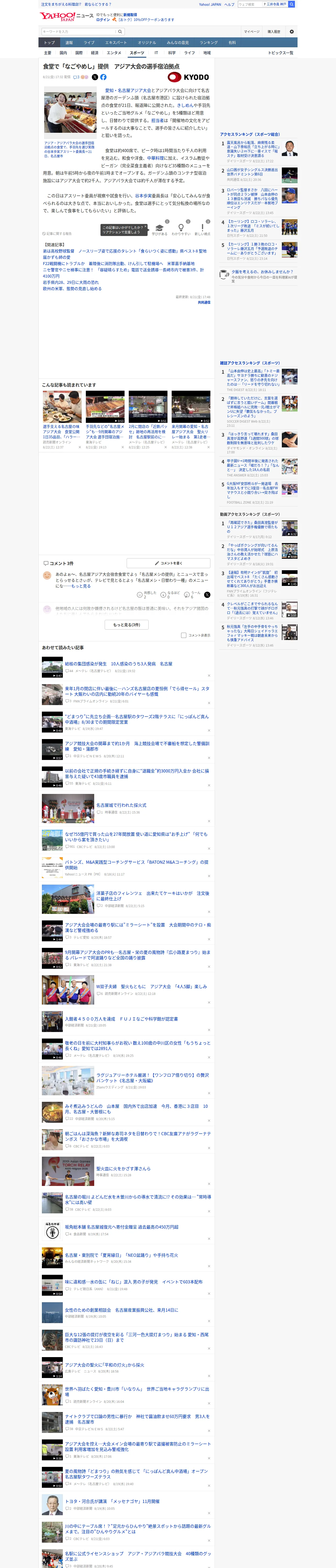The width and height of the screenshot is (336, 1568).
Task: Dismiss the 名古屋城で行われた採火式 recommendation
Action: tap(209, 821)
